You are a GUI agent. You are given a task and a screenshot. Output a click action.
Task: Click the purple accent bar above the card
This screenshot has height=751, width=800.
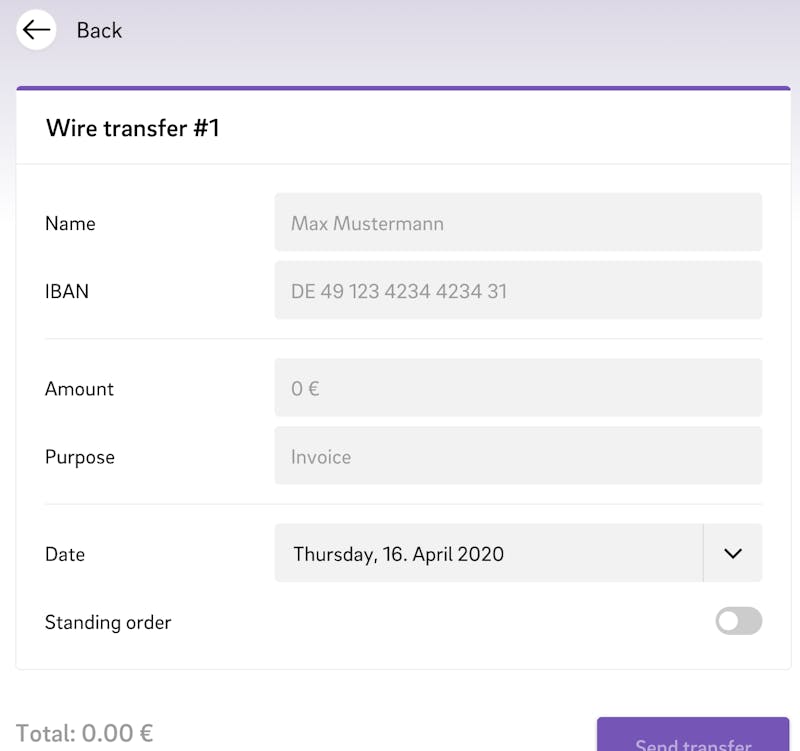pyautogui.click(x=404, y=88)
